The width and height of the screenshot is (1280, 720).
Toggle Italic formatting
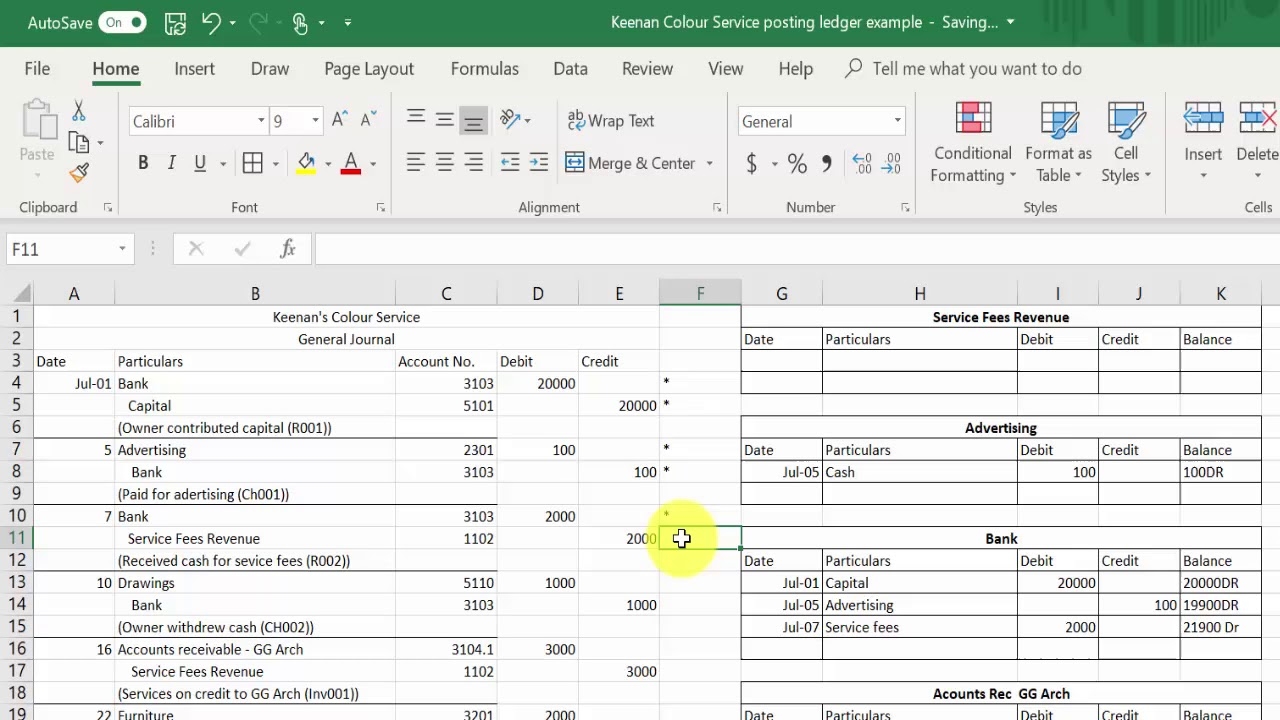(170, 162)
